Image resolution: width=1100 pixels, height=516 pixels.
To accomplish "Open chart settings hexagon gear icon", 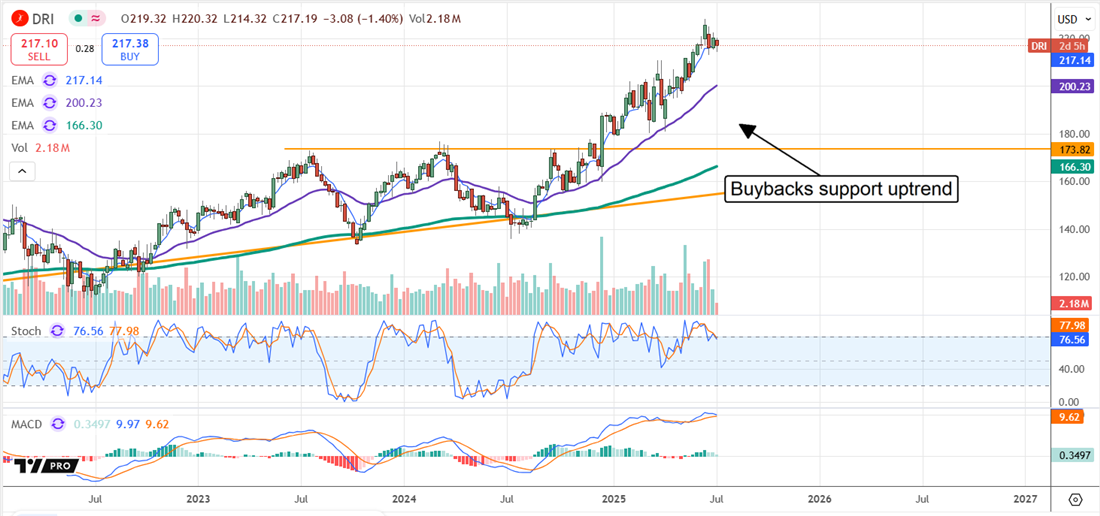I will point(1075,499).
